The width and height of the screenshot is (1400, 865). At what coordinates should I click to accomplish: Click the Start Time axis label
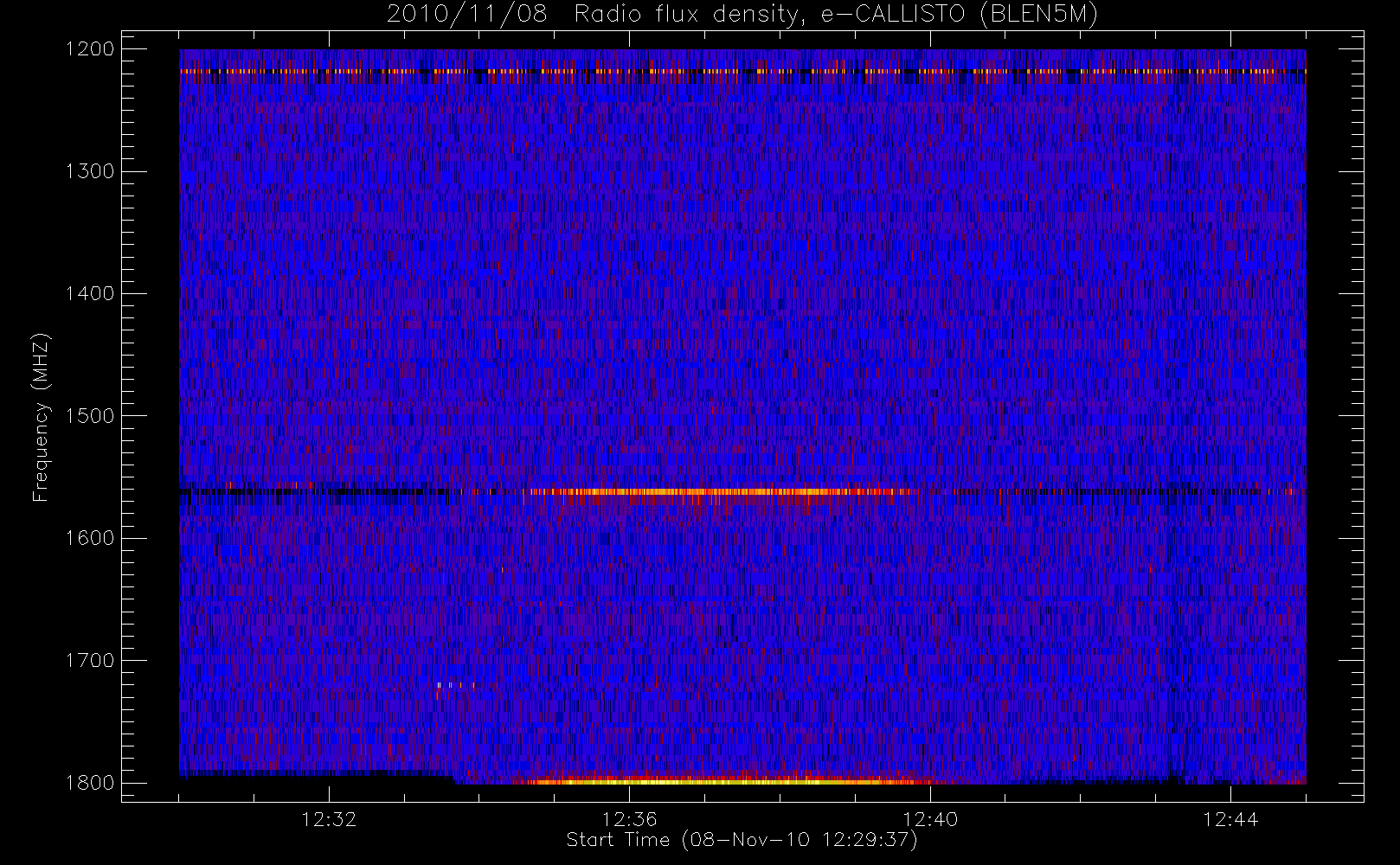click(x=742, y=840)
